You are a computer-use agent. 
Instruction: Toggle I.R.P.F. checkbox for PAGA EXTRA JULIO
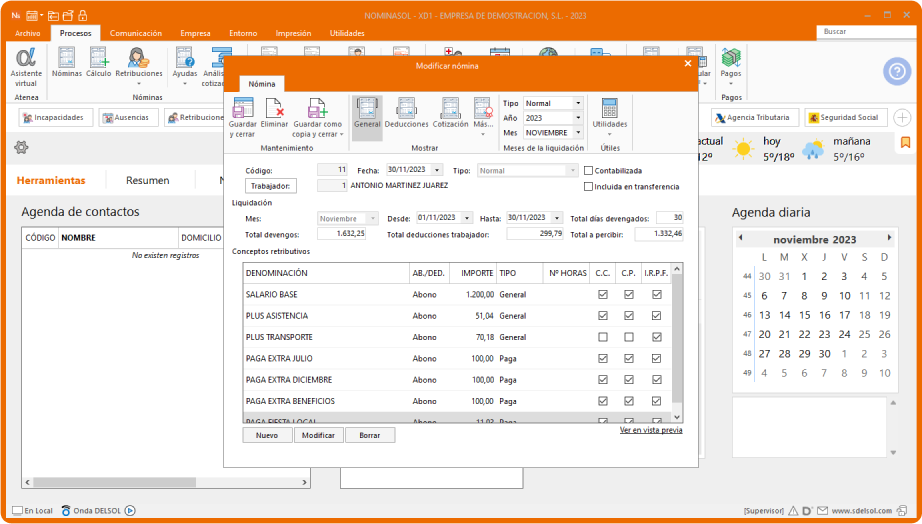coord(657,359)
